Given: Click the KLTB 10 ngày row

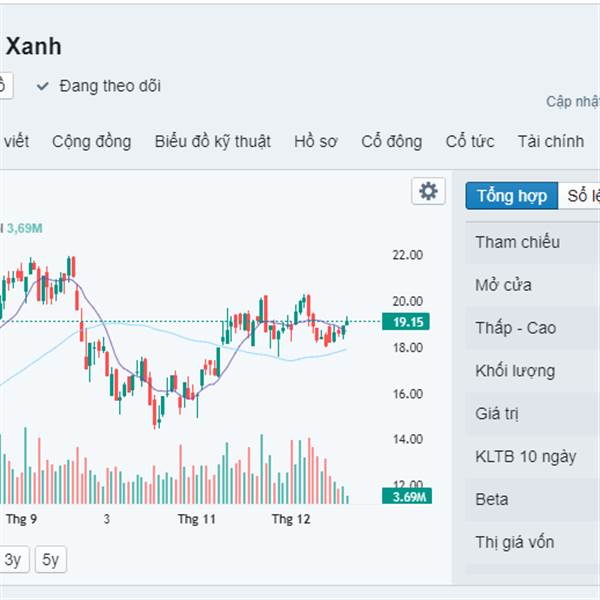Looking at the screenshot, I should 525,456.
